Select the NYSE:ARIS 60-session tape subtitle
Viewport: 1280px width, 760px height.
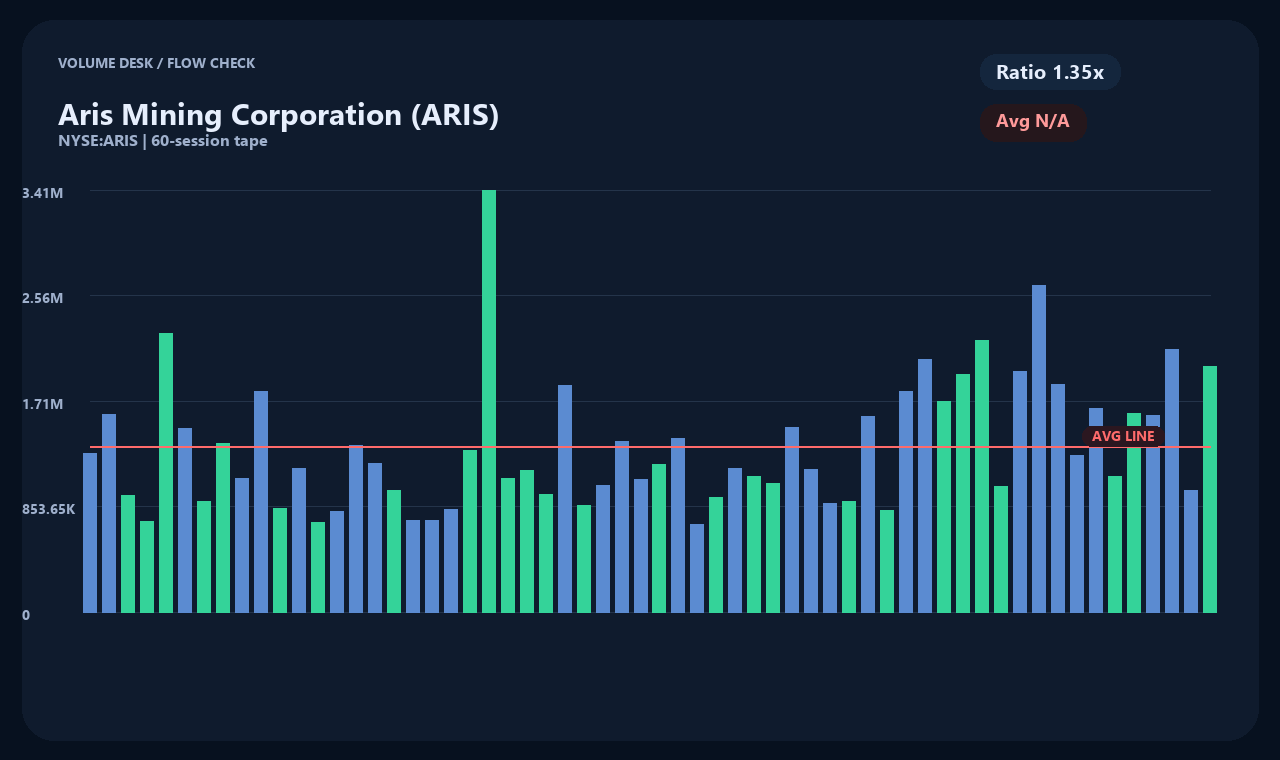coord(163,141)
